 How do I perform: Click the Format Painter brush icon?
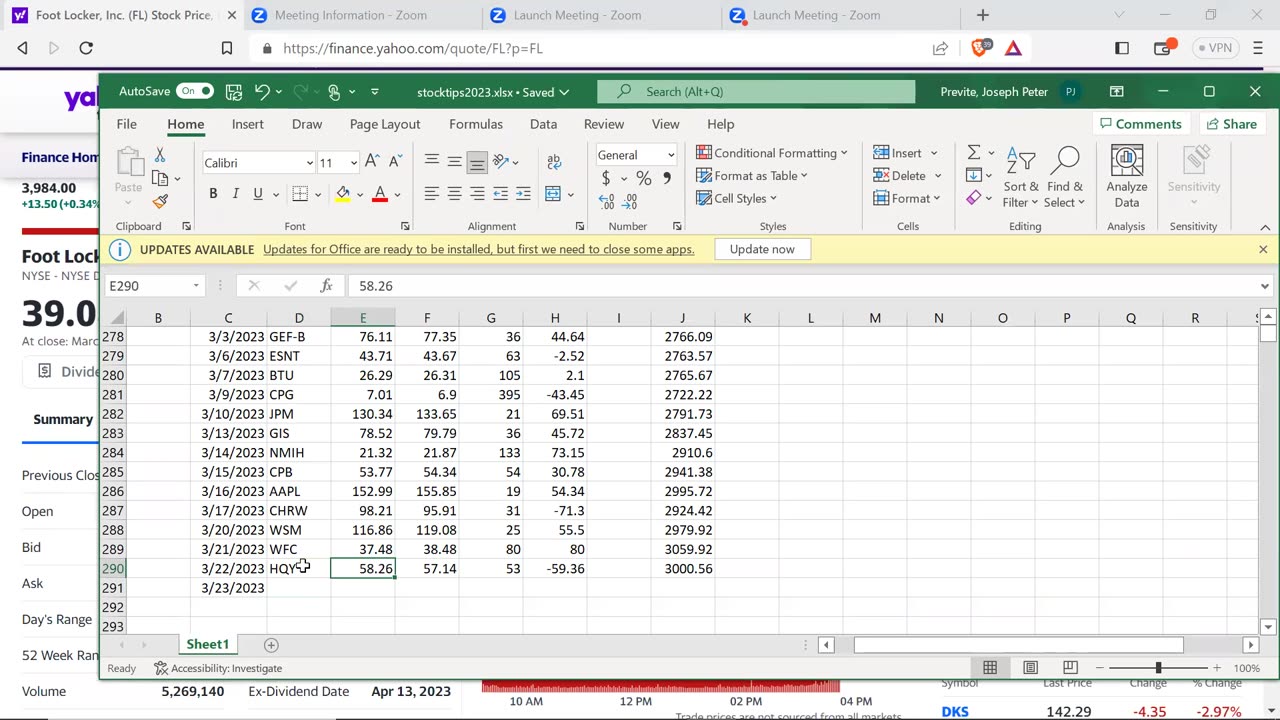tap(160, 201)
